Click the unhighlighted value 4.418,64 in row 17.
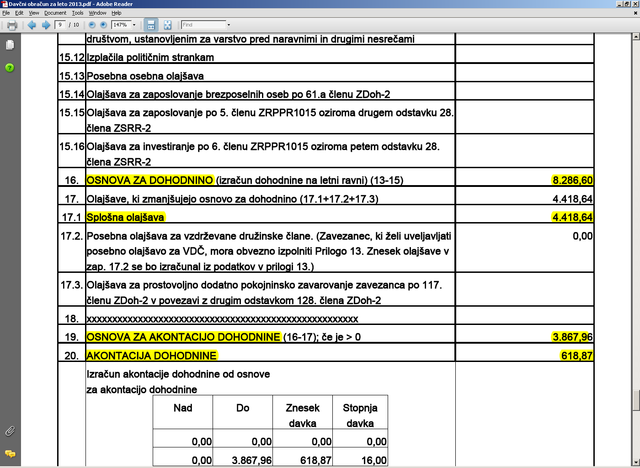Screen dimensions: 640x468 pyautogui.click(x=572, y=199)
